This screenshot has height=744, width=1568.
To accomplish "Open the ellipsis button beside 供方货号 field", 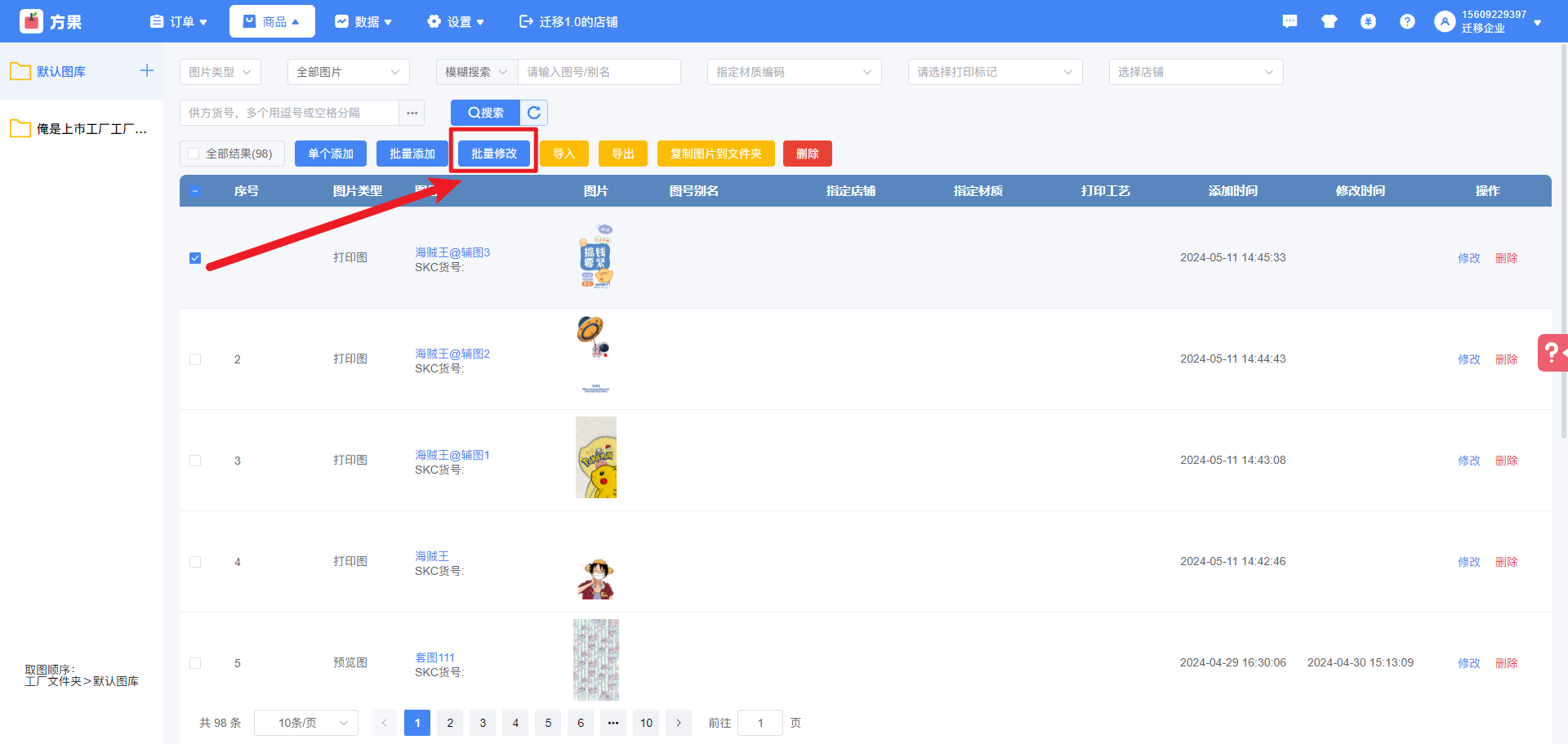I will [412, 113].
